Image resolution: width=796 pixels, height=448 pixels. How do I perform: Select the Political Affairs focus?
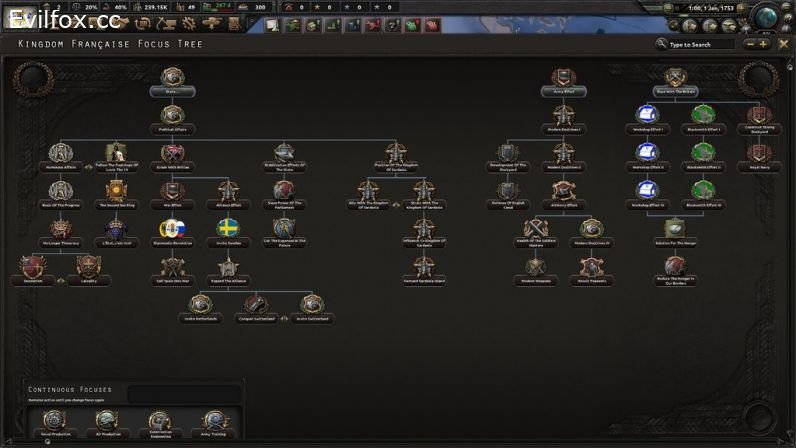pyautogui.click(x=172, y=119)
